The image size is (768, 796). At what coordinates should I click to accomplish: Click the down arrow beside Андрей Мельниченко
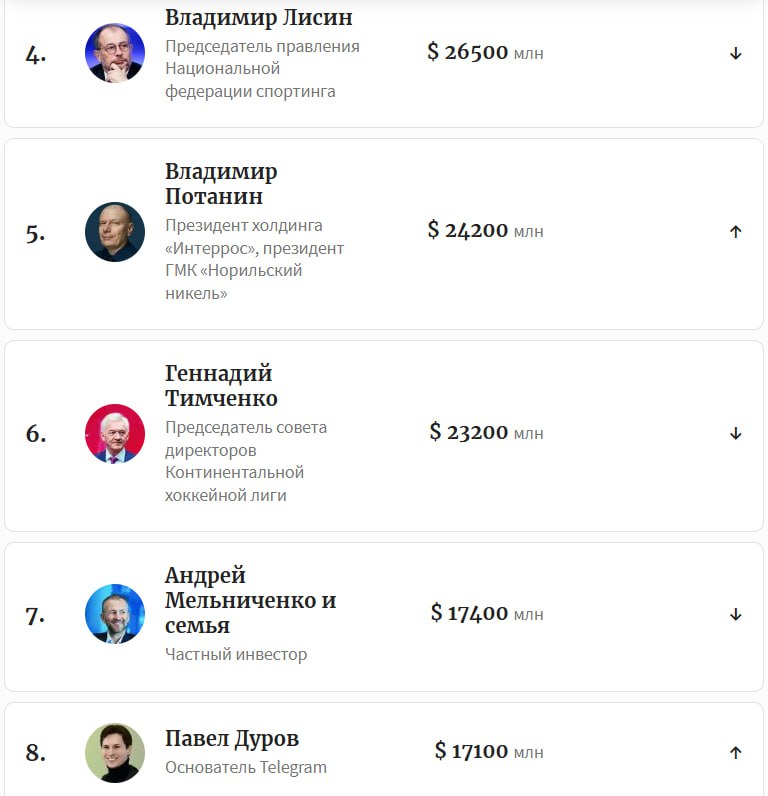tap(736, 614)
